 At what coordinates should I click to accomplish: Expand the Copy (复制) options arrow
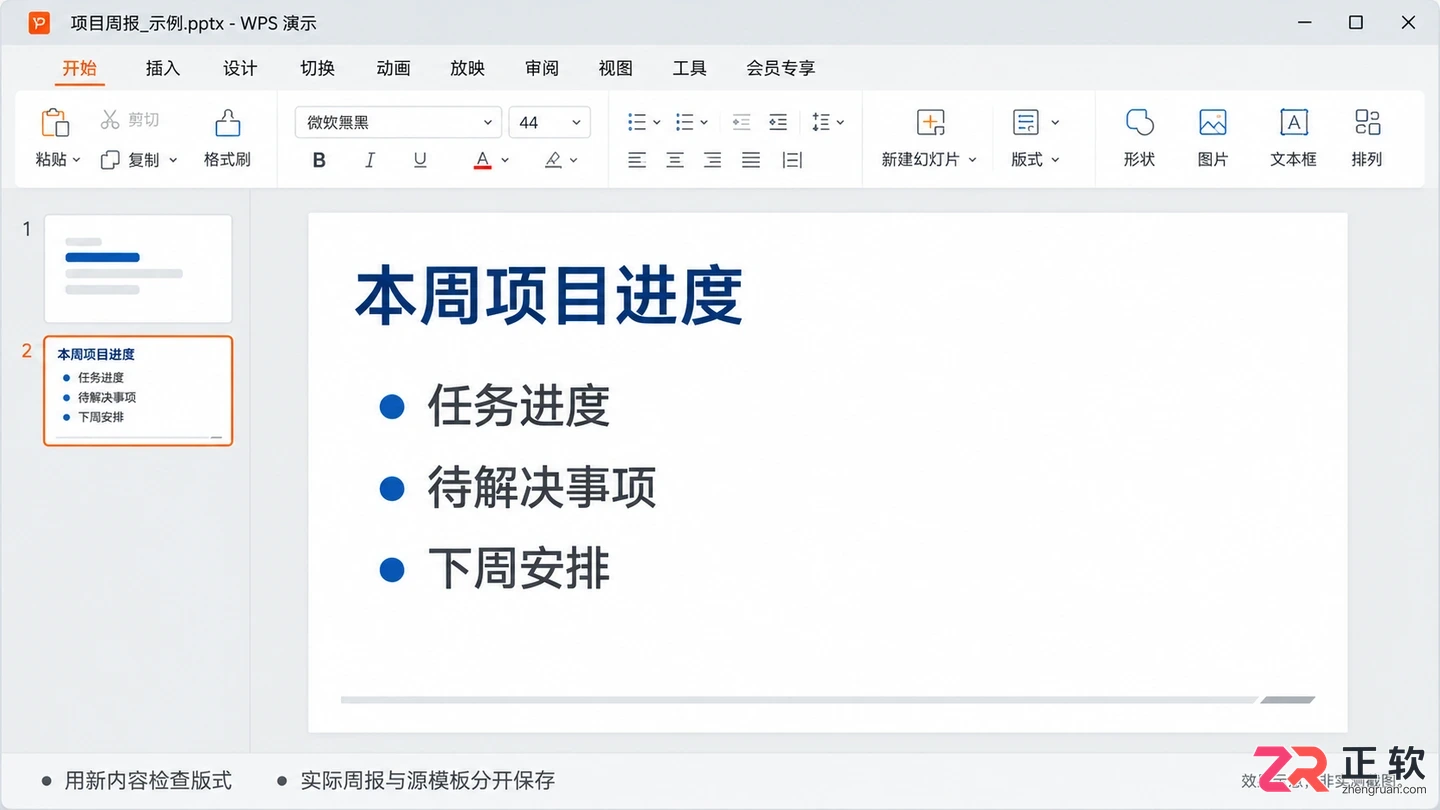coord(173,160)
